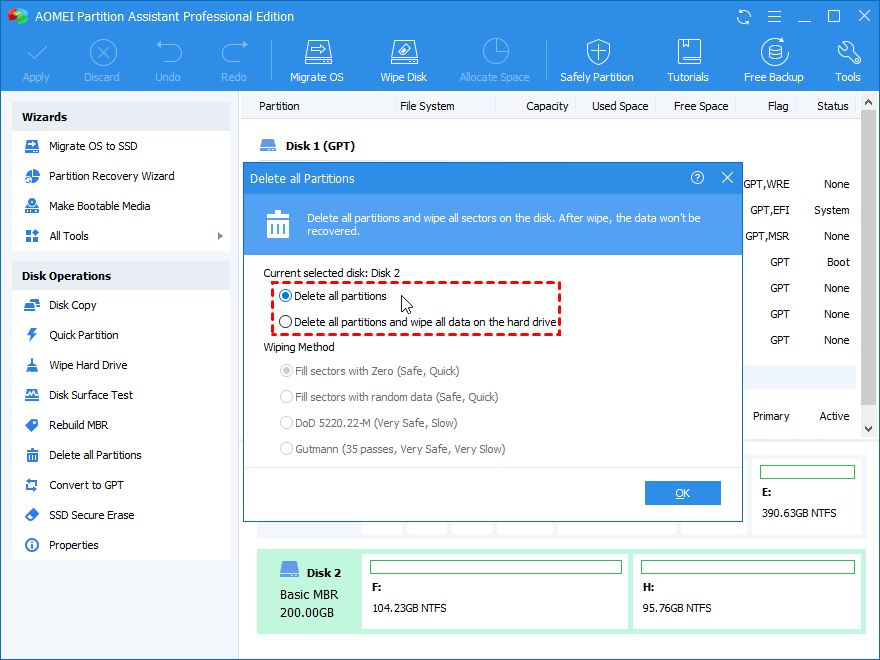Sort by the Status column header

[x=832, y=106]
